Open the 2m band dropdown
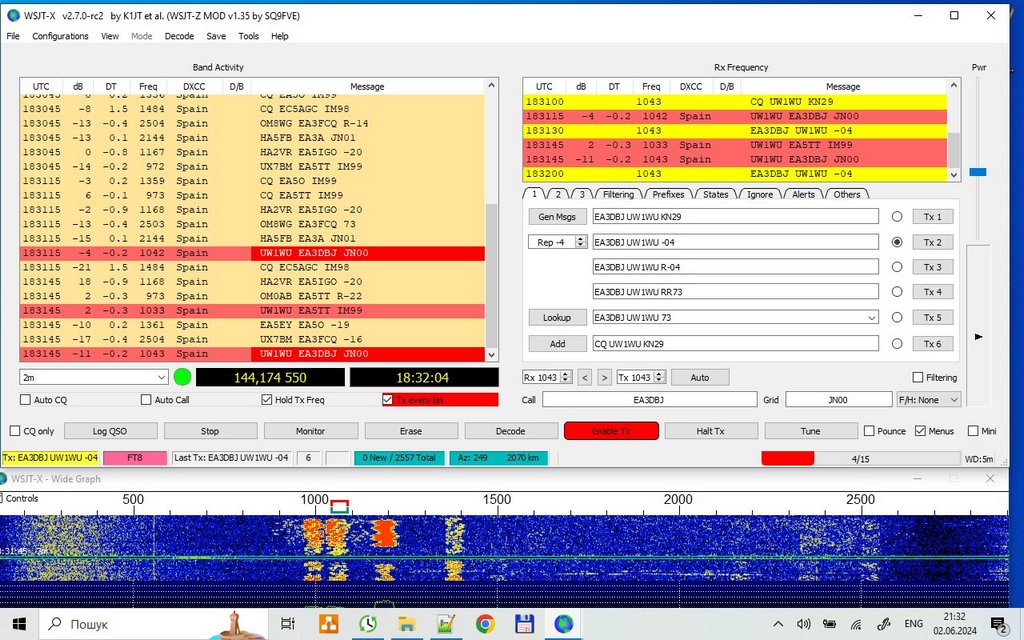 (94, 377)
